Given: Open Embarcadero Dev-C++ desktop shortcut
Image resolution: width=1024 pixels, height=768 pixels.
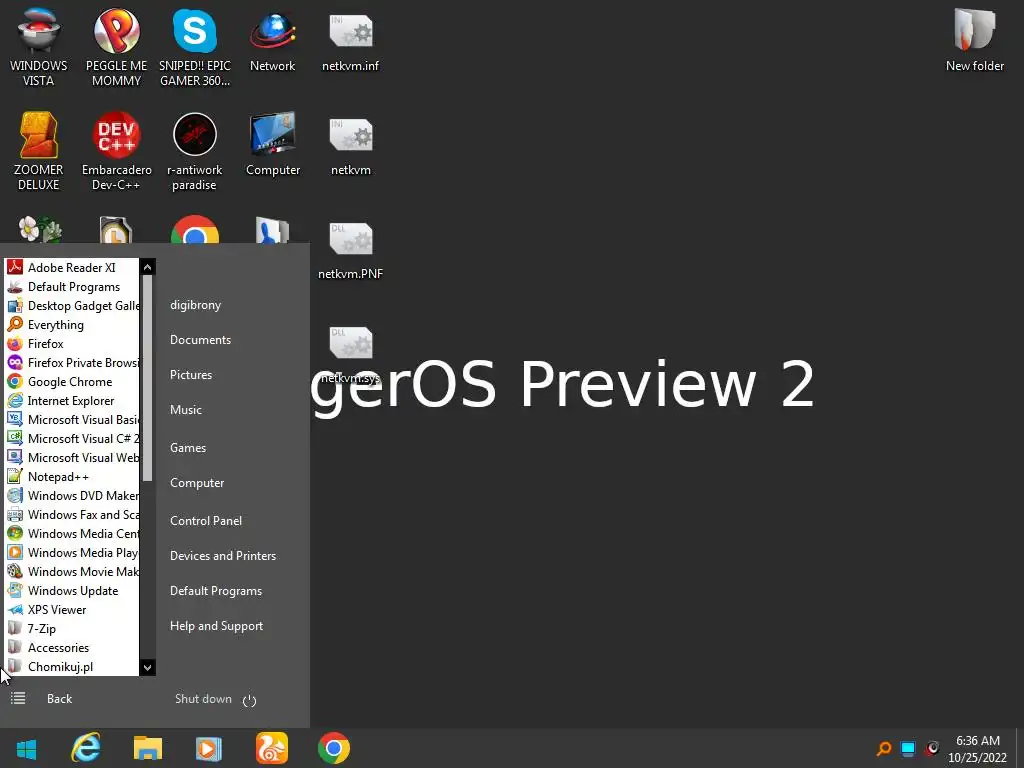Looking at the screenshot, I should [x=116, y=150].
